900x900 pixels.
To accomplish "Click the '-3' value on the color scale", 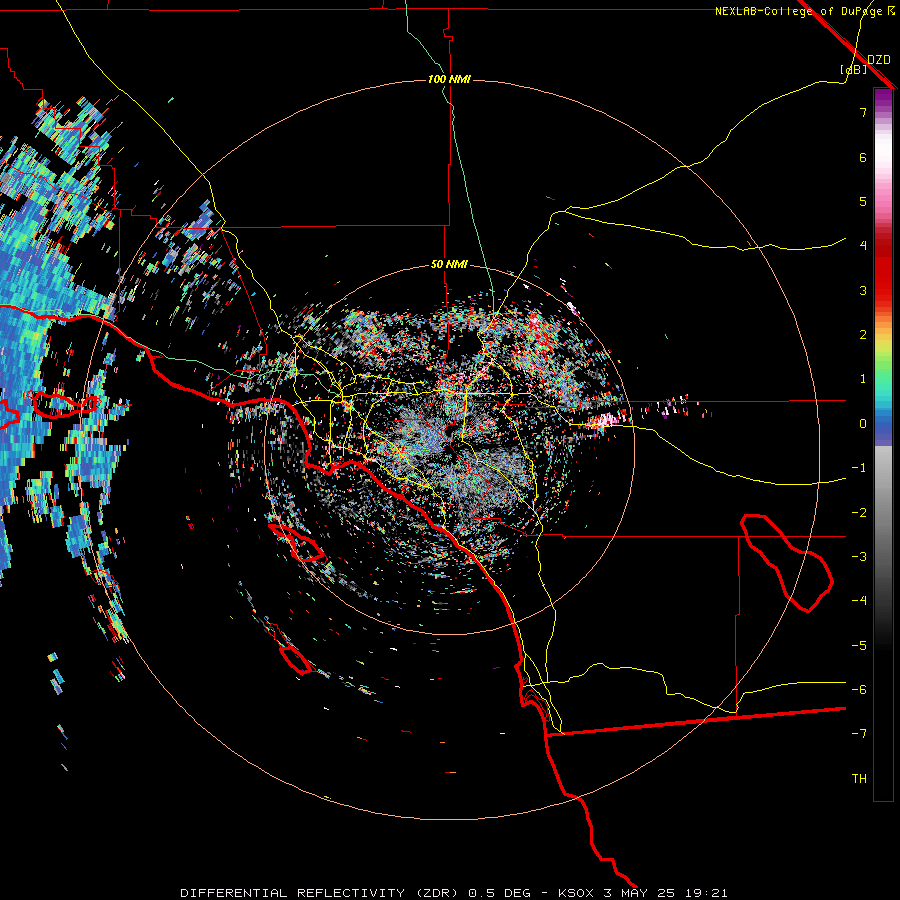I will click(859, 557).
